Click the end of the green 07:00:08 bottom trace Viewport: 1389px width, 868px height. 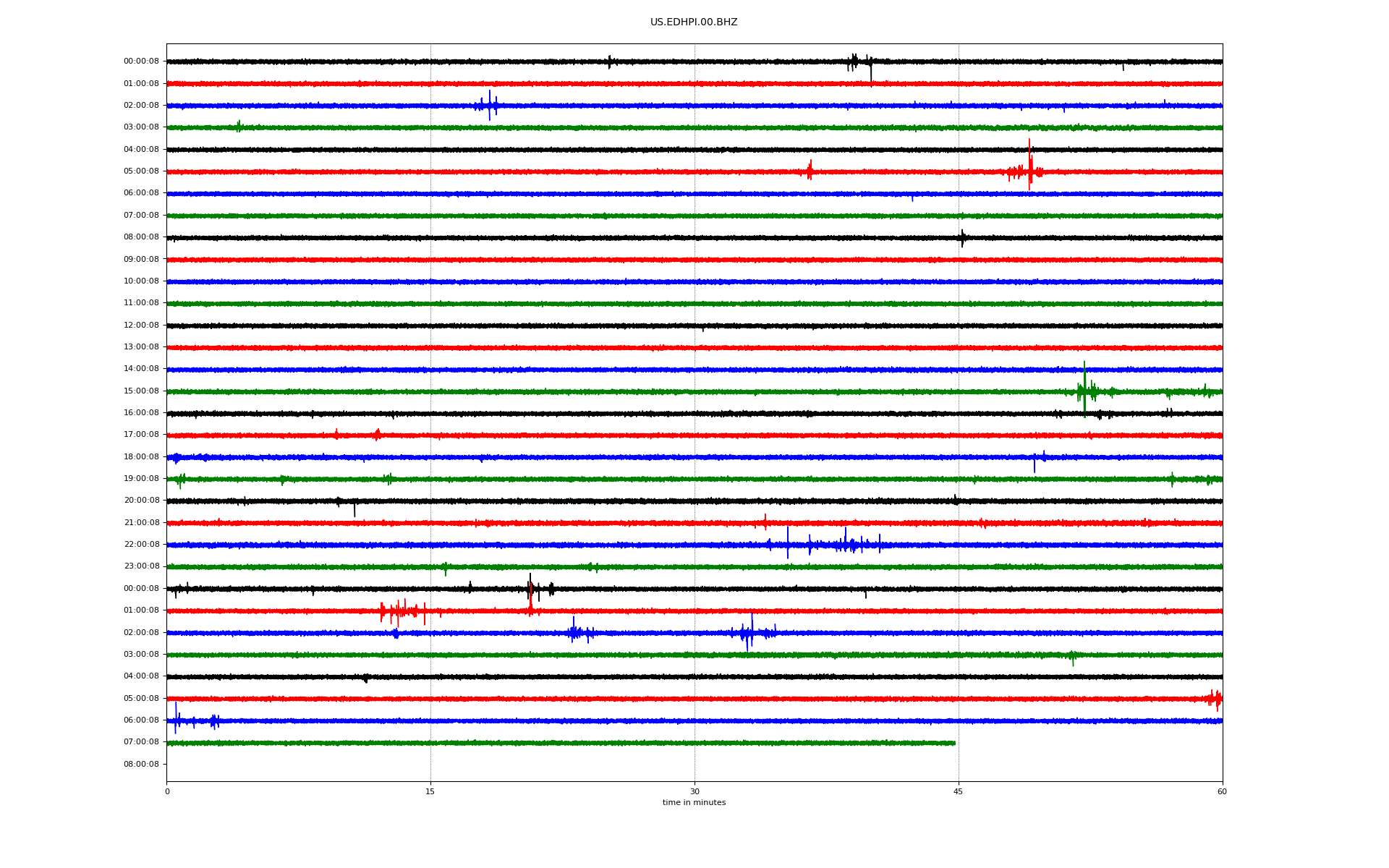click(x=954, y=743)
